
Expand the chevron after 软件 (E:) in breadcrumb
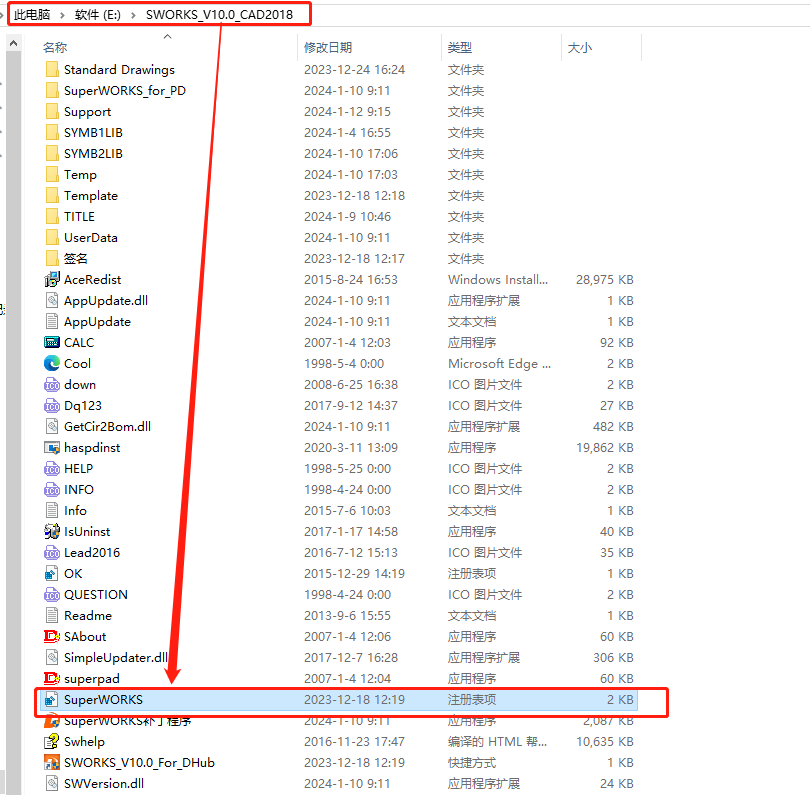pos(133,15)
